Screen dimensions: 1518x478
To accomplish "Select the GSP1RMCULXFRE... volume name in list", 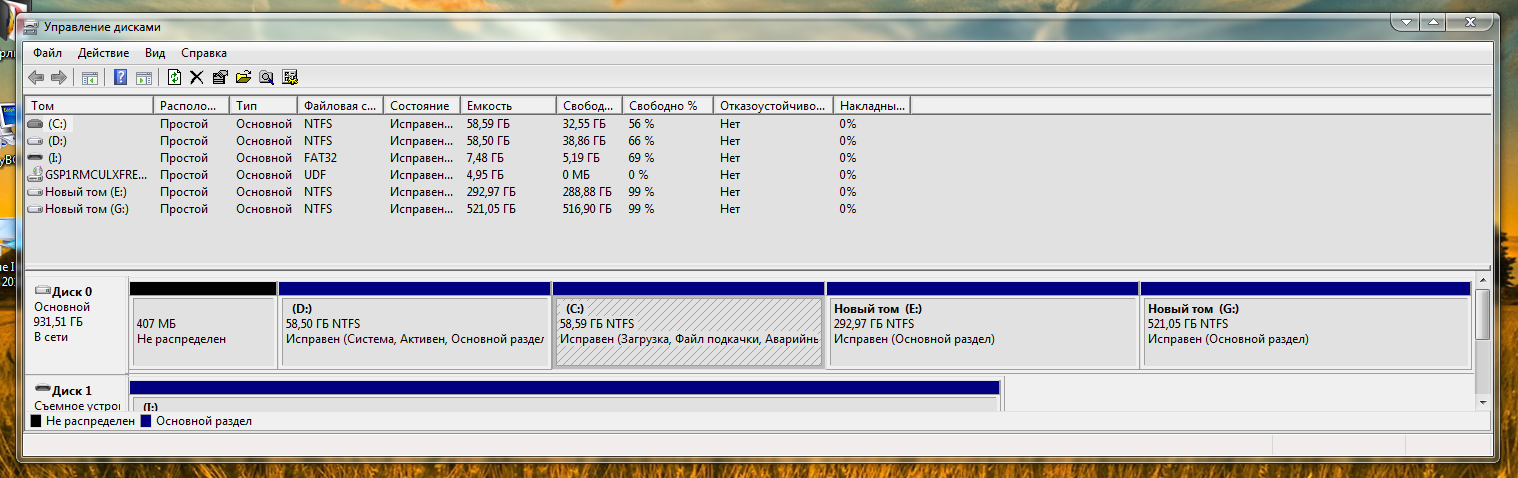I will tap(98, 175).
